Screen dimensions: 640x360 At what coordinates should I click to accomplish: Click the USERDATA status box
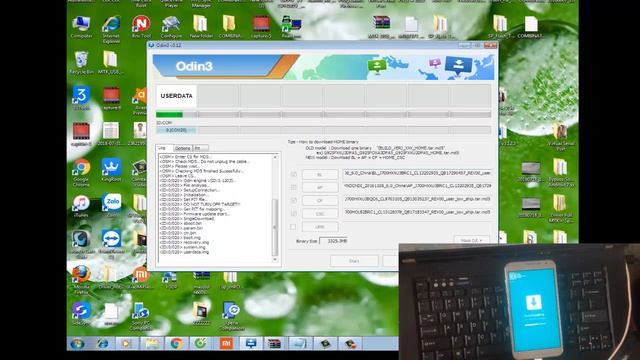point(176,96)
